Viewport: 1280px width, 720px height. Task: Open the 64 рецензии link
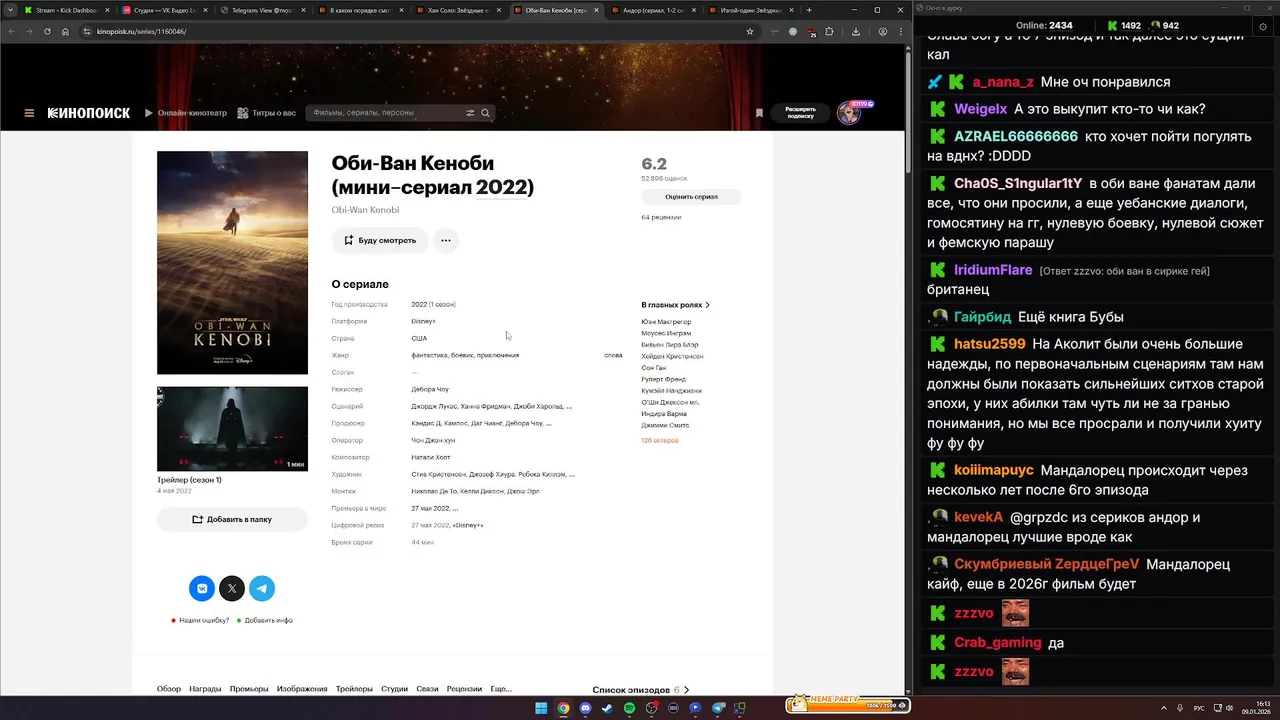click(x=661, y=217)
